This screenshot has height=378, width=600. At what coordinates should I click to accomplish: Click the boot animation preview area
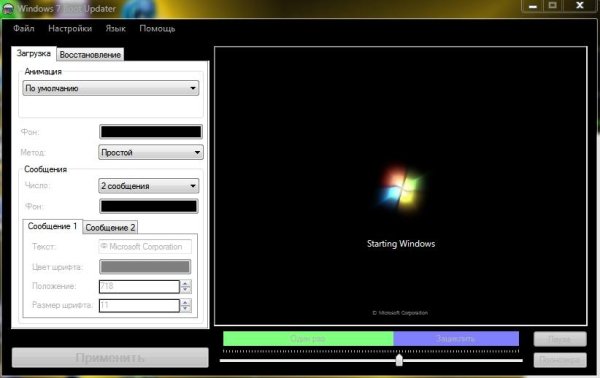click(x=401, y=186)
